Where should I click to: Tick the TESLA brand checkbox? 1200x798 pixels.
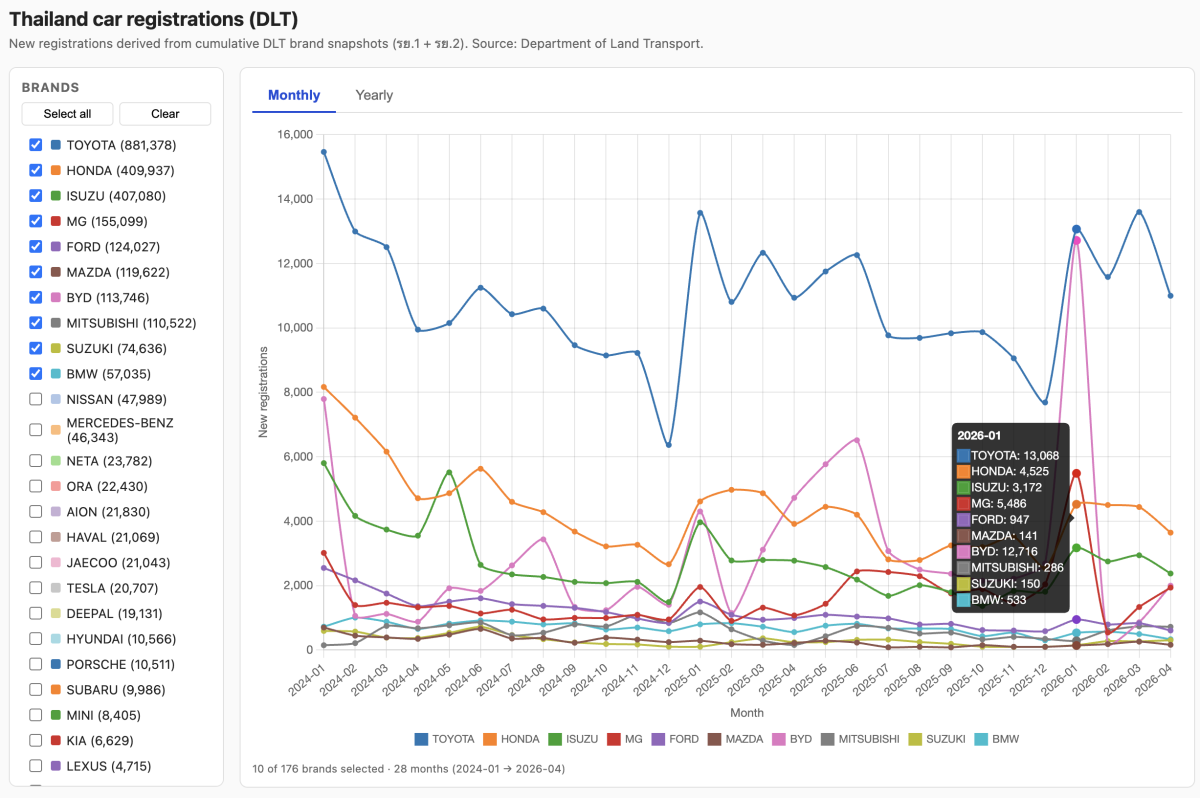click(x=36, y=588)
